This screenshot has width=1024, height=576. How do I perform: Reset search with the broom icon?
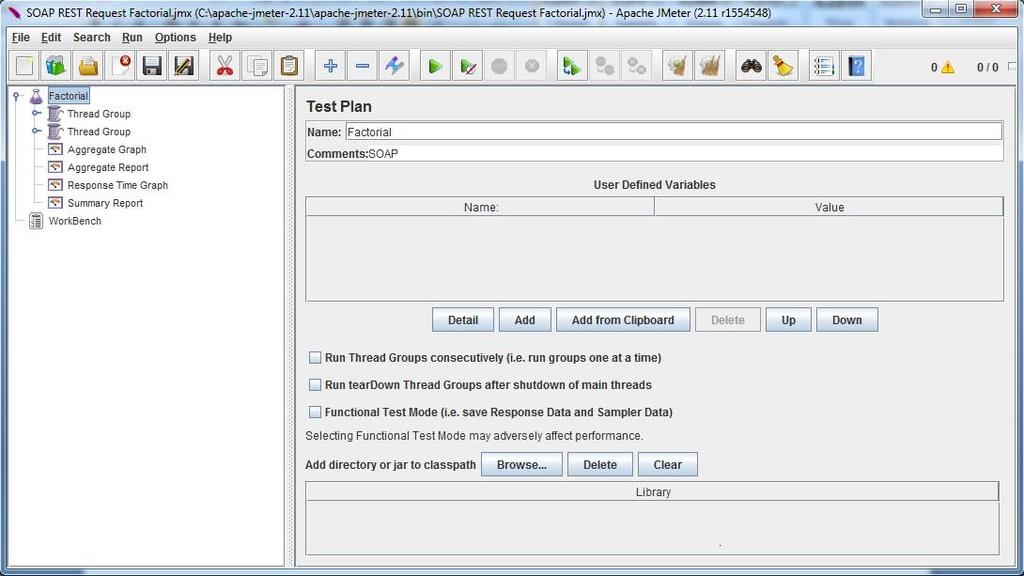pyautogui.click(x=782, y=66)
